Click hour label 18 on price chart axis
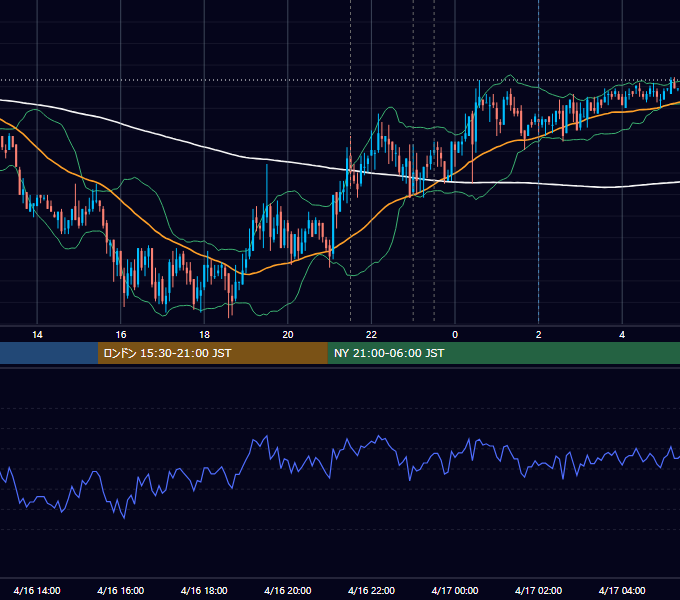Screen dimensions: 680x600 click(x=204, y=334)
